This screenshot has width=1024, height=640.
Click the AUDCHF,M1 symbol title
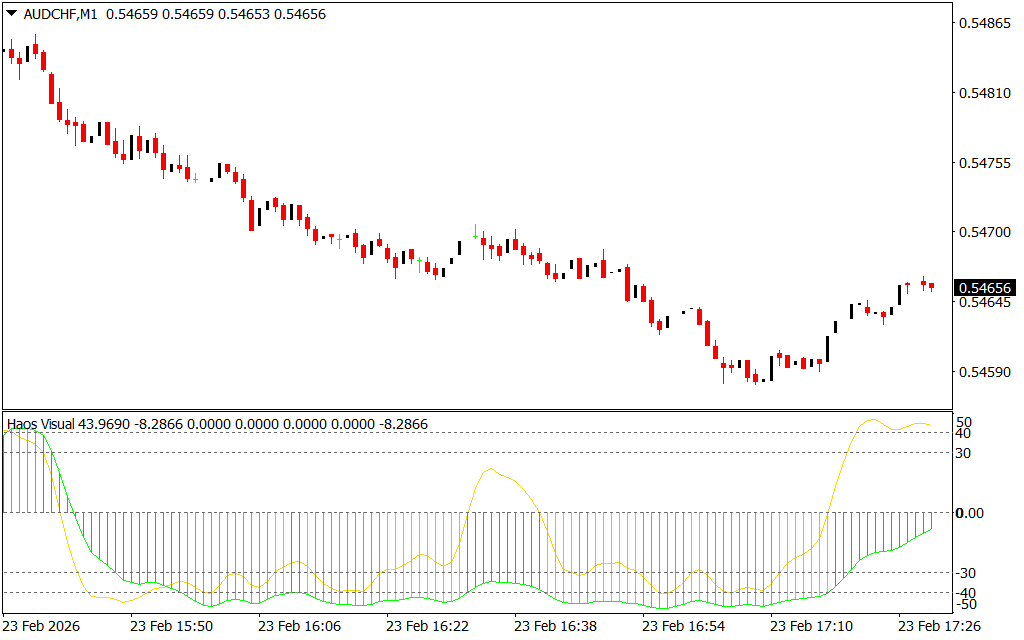click(59, 15)
